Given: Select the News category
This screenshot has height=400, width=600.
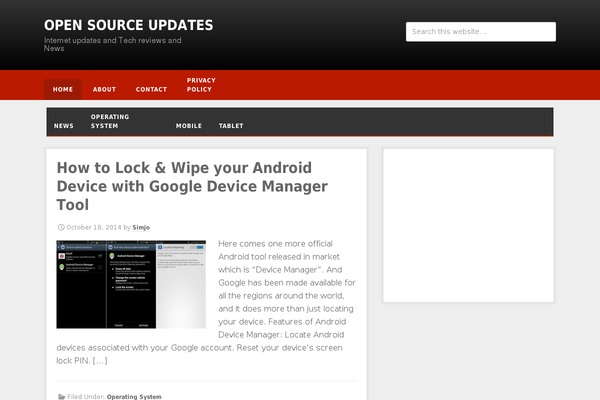Looking at the screenshot, I should (x=64, y=126).
